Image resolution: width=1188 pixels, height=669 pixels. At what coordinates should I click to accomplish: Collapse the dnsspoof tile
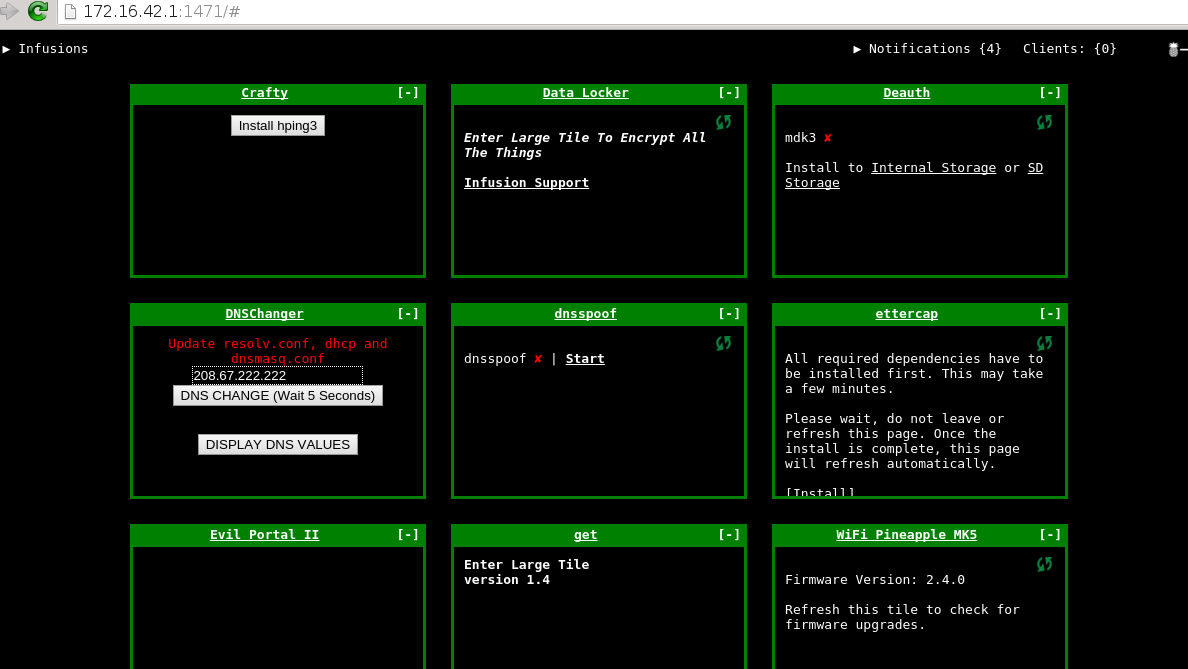click(729, 314)
